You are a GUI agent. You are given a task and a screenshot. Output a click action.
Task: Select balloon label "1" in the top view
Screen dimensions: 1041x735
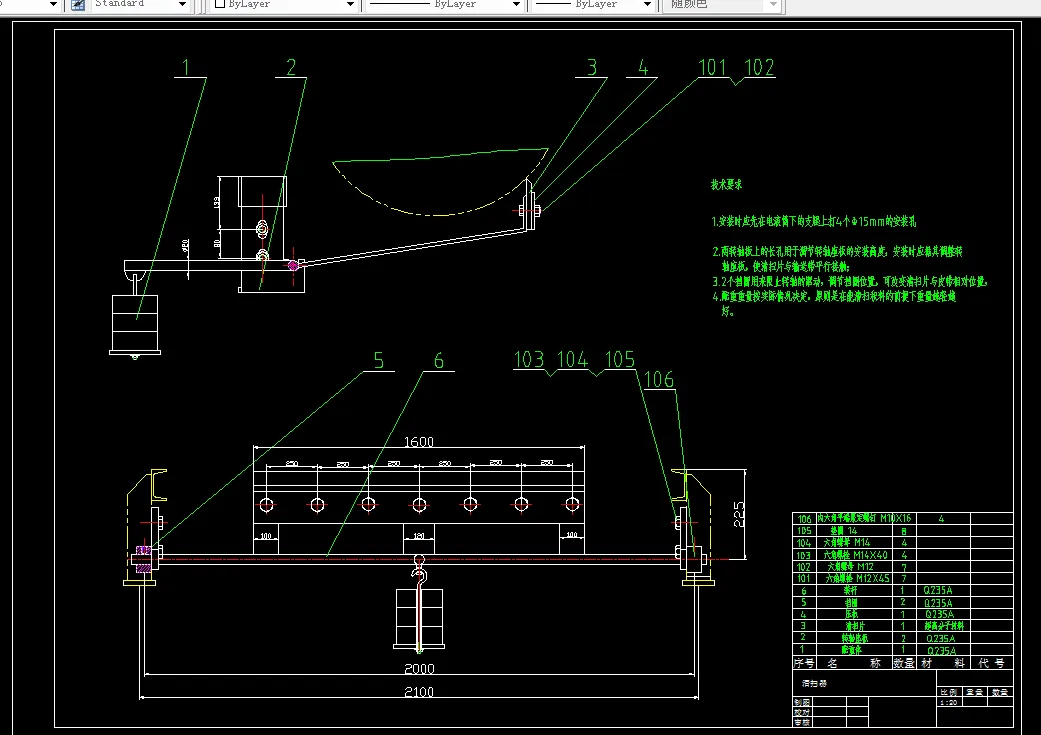click(186, 67)
